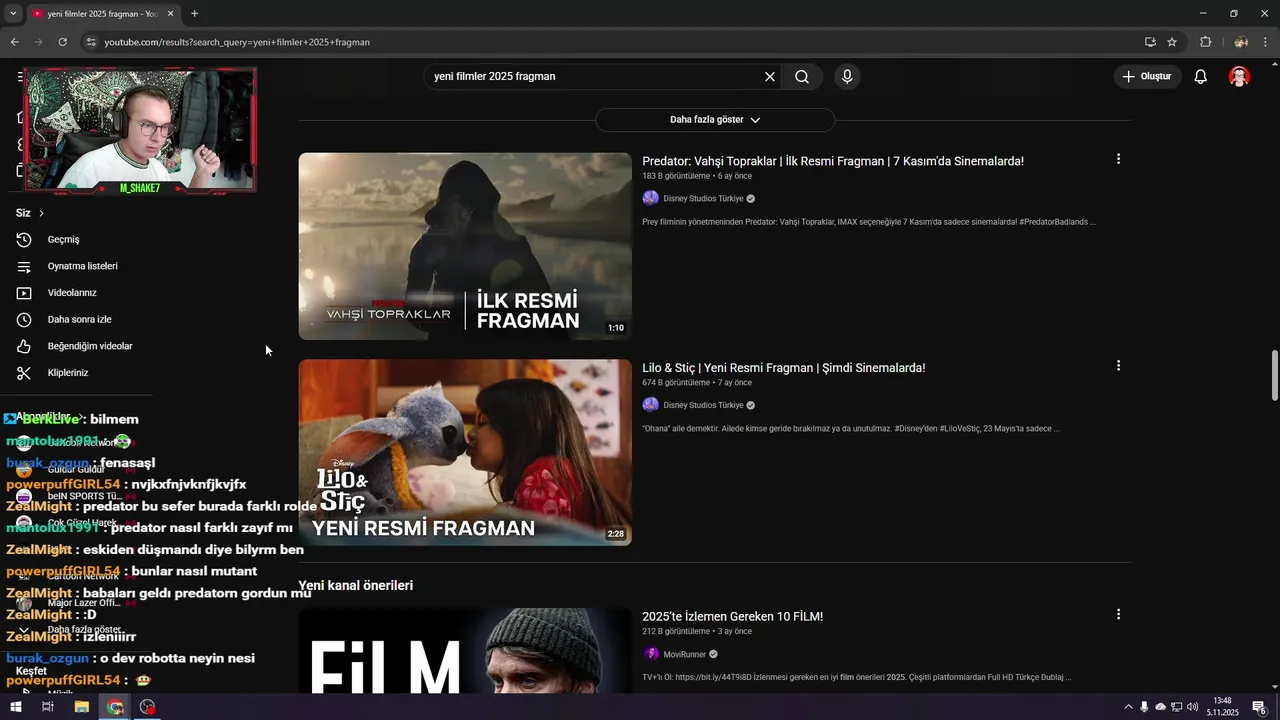Expand results with Daha fazla göster
The height and width of the screenshot is (720, 1280).
715,120
